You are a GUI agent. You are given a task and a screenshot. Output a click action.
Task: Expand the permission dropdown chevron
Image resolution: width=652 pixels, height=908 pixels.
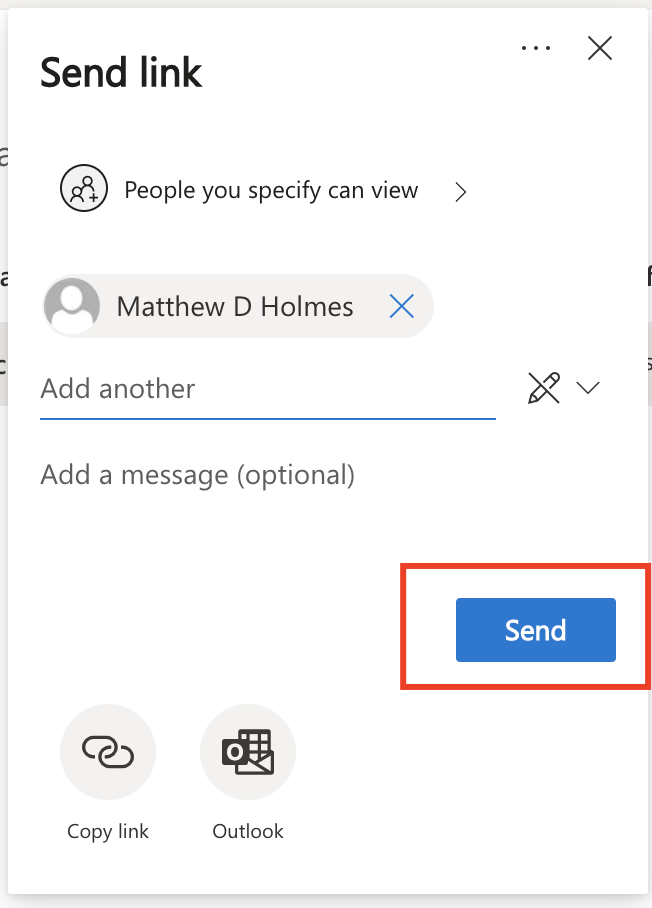[x=588, y=387]
